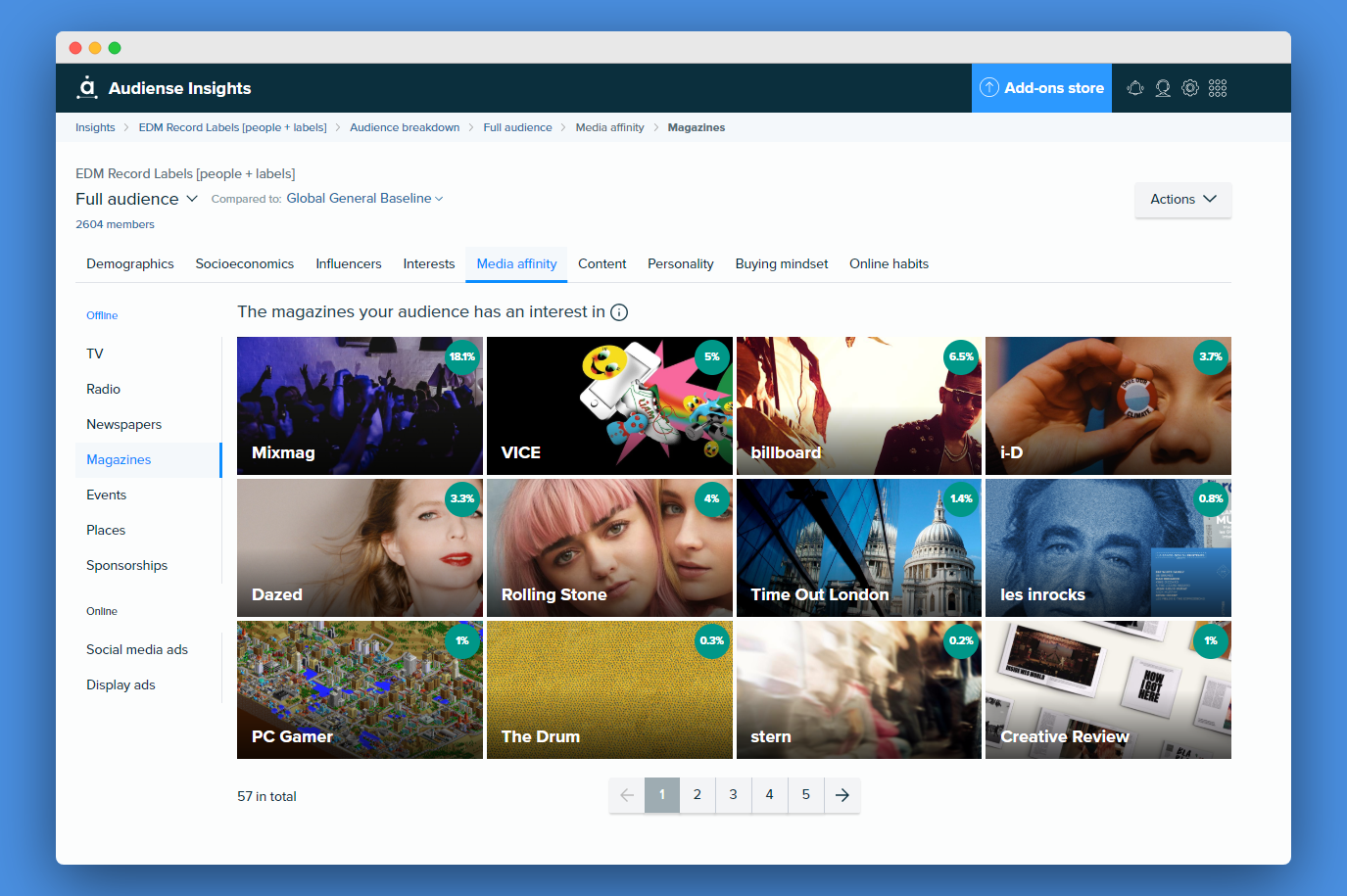Go to page 1
The width and height of the screenshot is (1347, 896).
(x=662, y=795)
